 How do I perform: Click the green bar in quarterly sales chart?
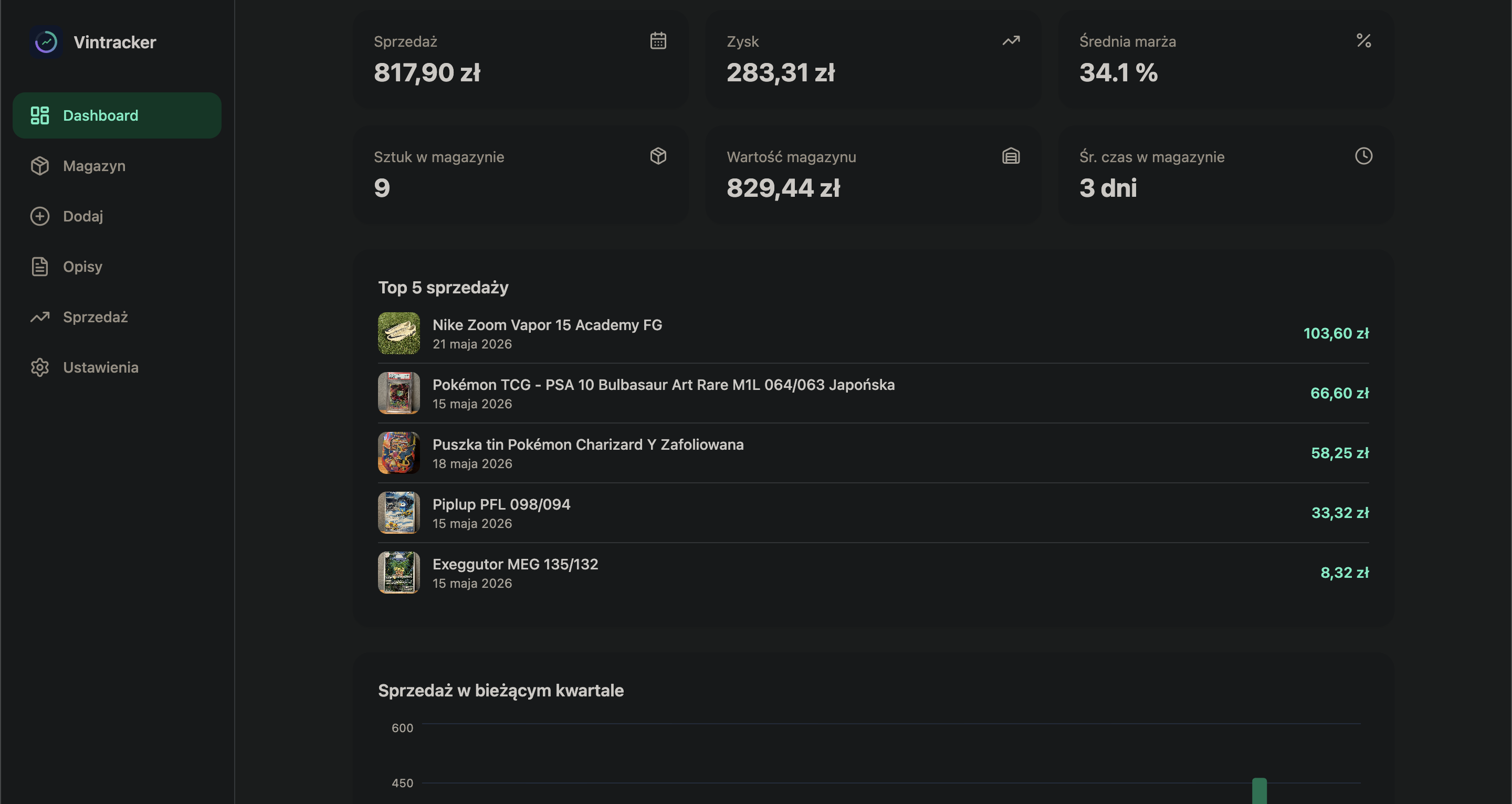coord(1259,791)
